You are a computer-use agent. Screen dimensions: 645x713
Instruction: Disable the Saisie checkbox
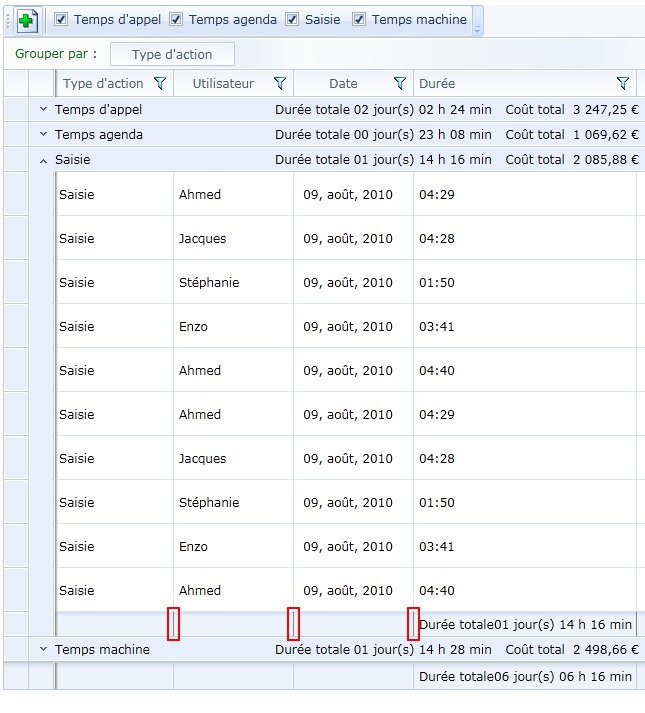[x=292, y=19]
